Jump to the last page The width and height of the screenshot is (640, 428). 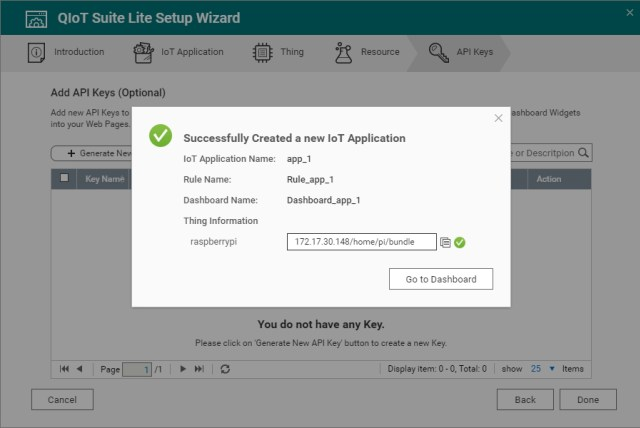pyautogui.click(x=199, y=369)
